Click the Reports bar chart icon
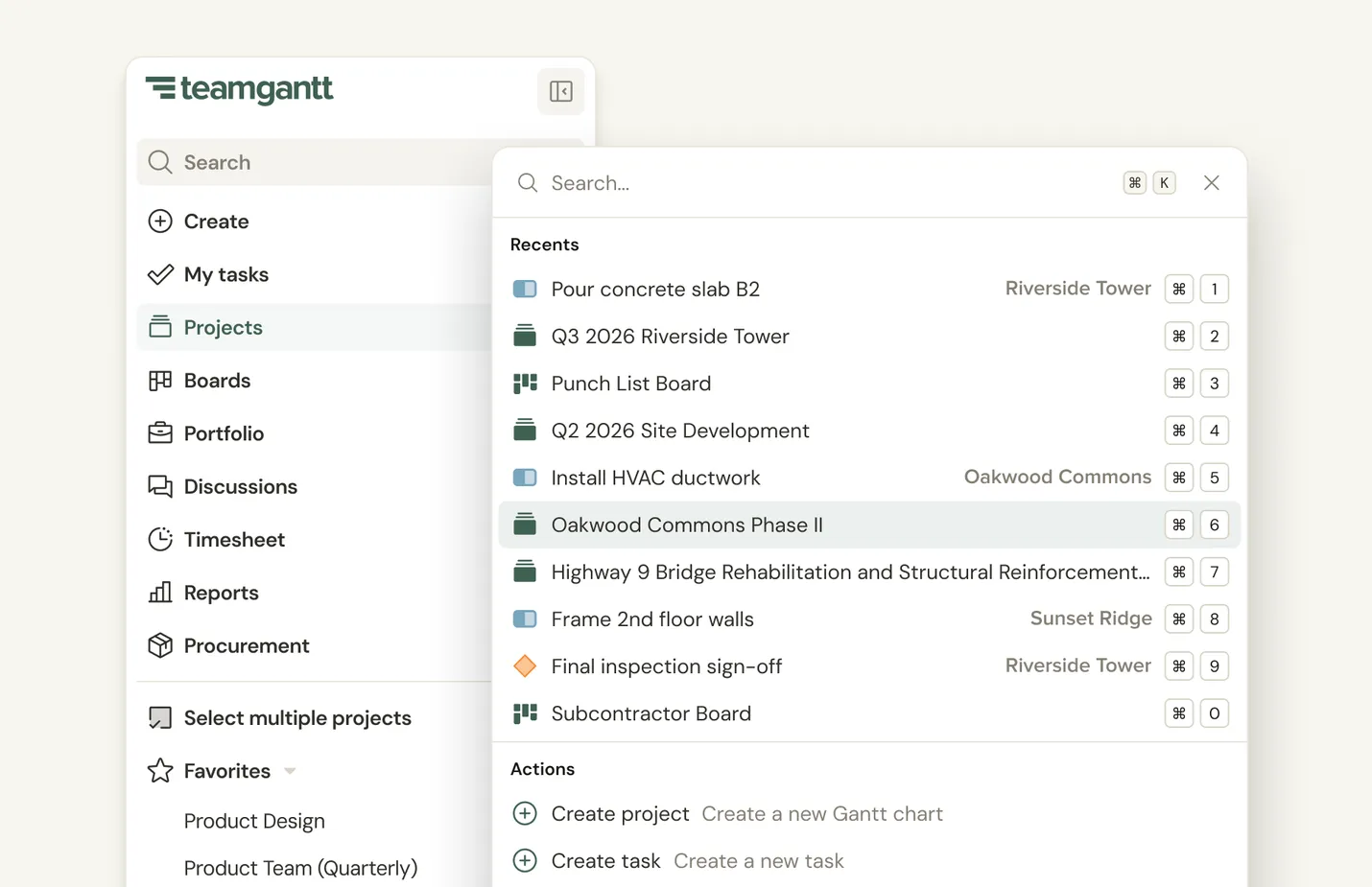 160,593
